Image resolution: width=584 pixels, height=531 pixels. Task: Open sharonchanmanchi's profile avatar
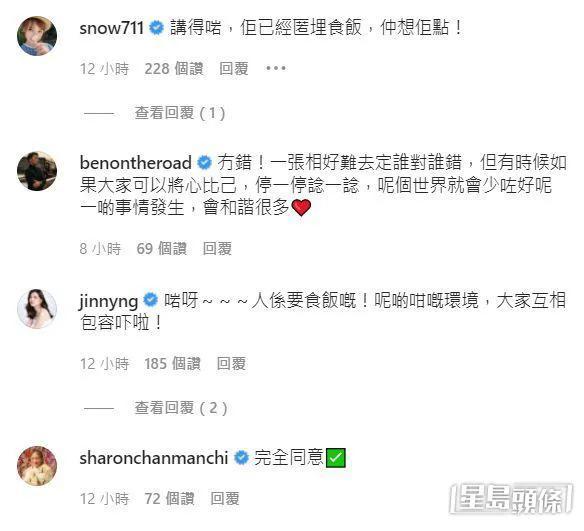37,466
